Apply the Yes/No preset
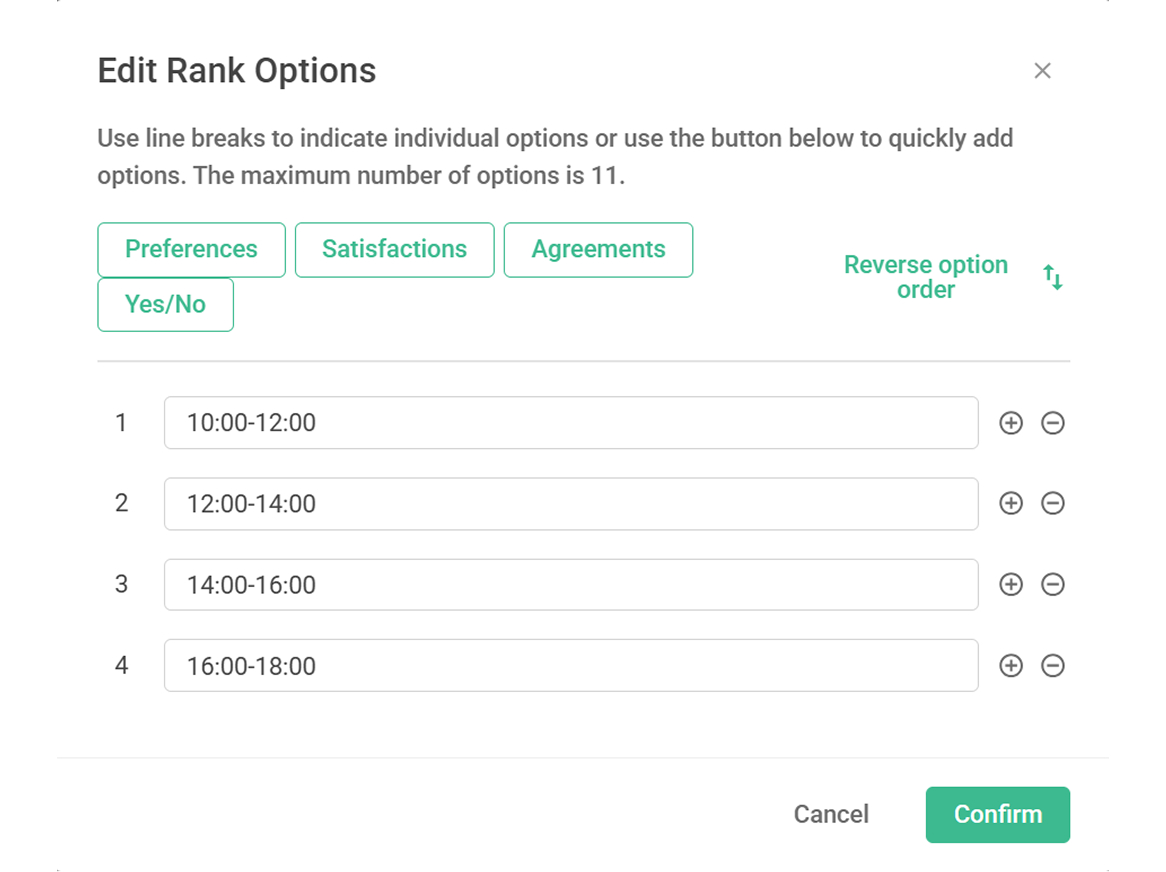The image size is (1166, 872). (165, 304)
